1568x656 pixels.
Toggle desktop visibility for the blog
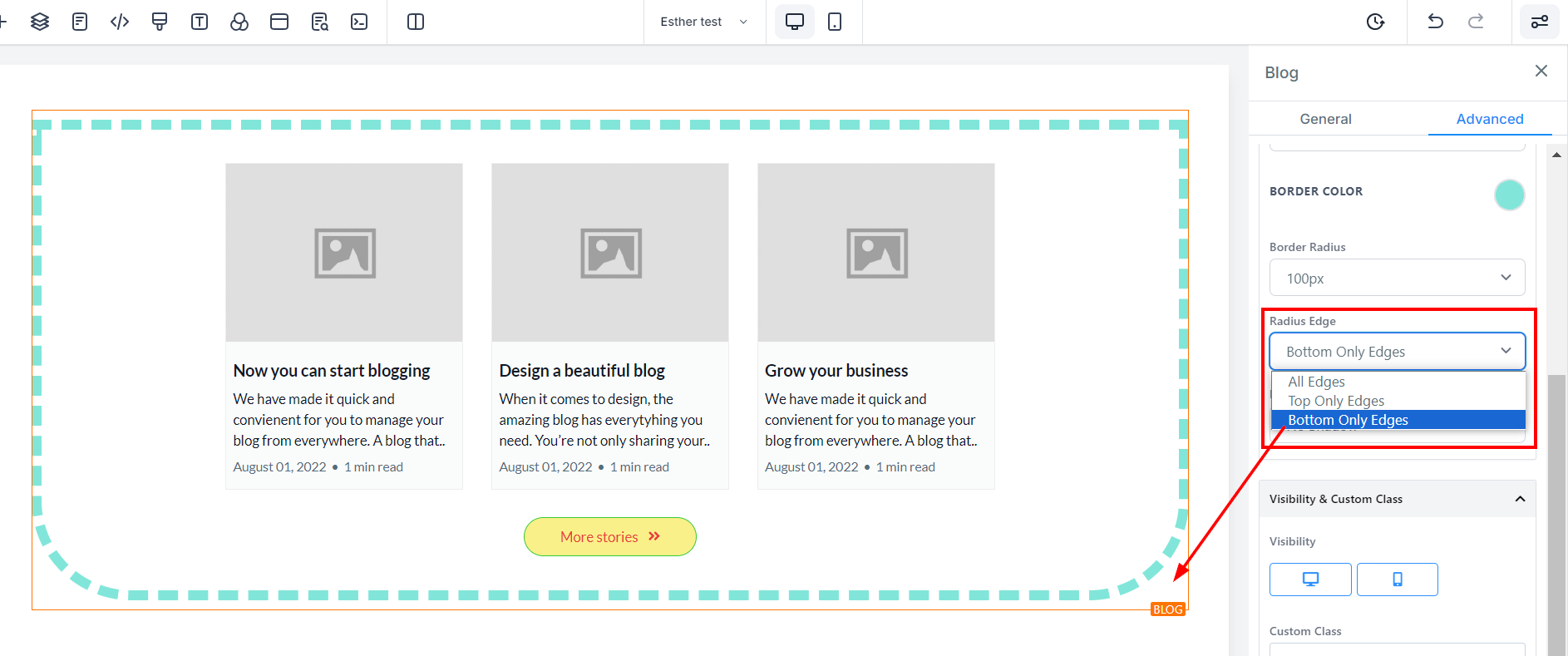(x=1310, y=580)
